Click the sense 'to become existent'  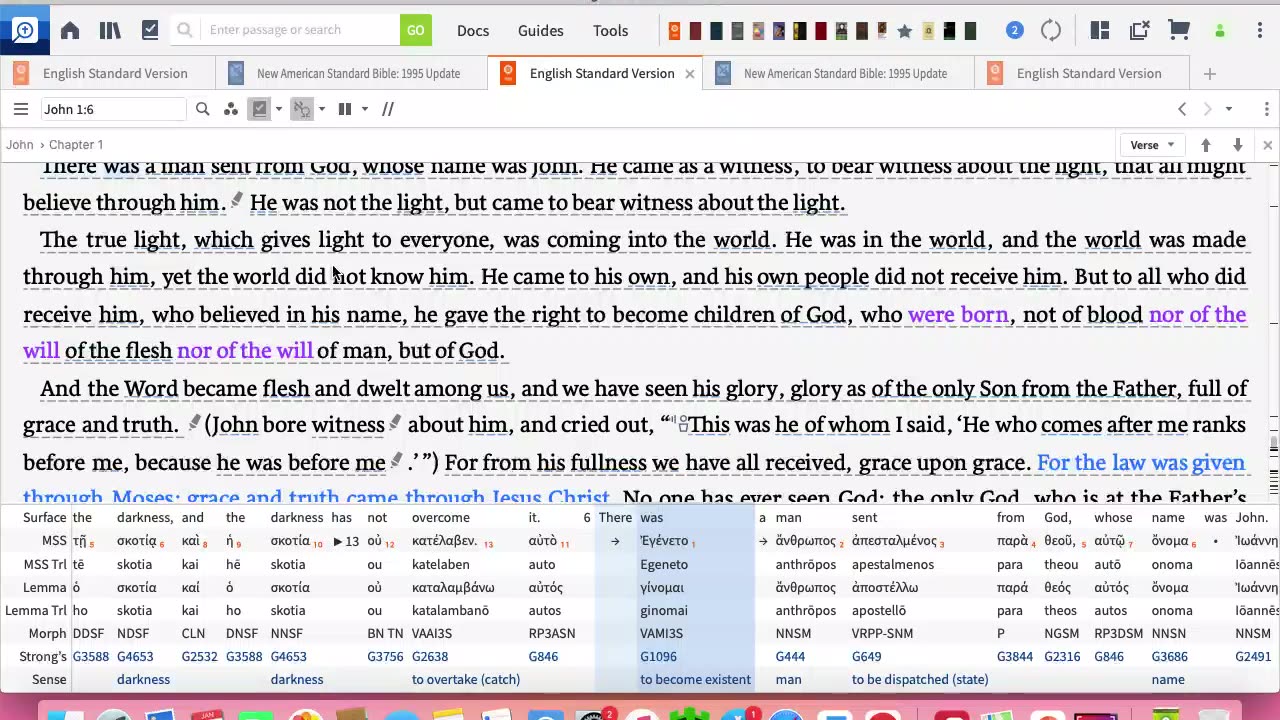[695, 679]
